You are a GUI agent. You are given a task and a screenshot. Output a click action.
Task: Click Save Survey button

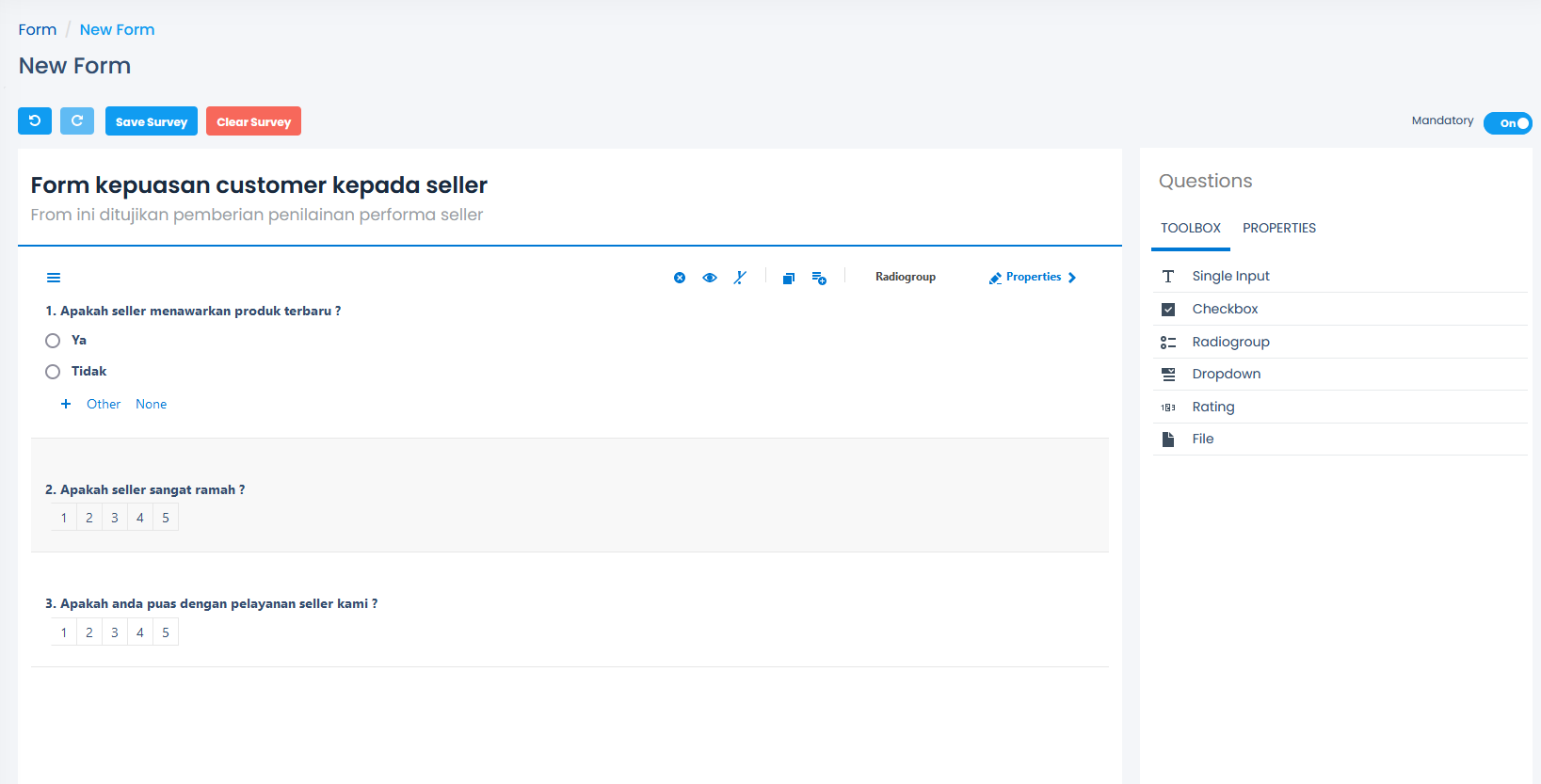(152, 121)
